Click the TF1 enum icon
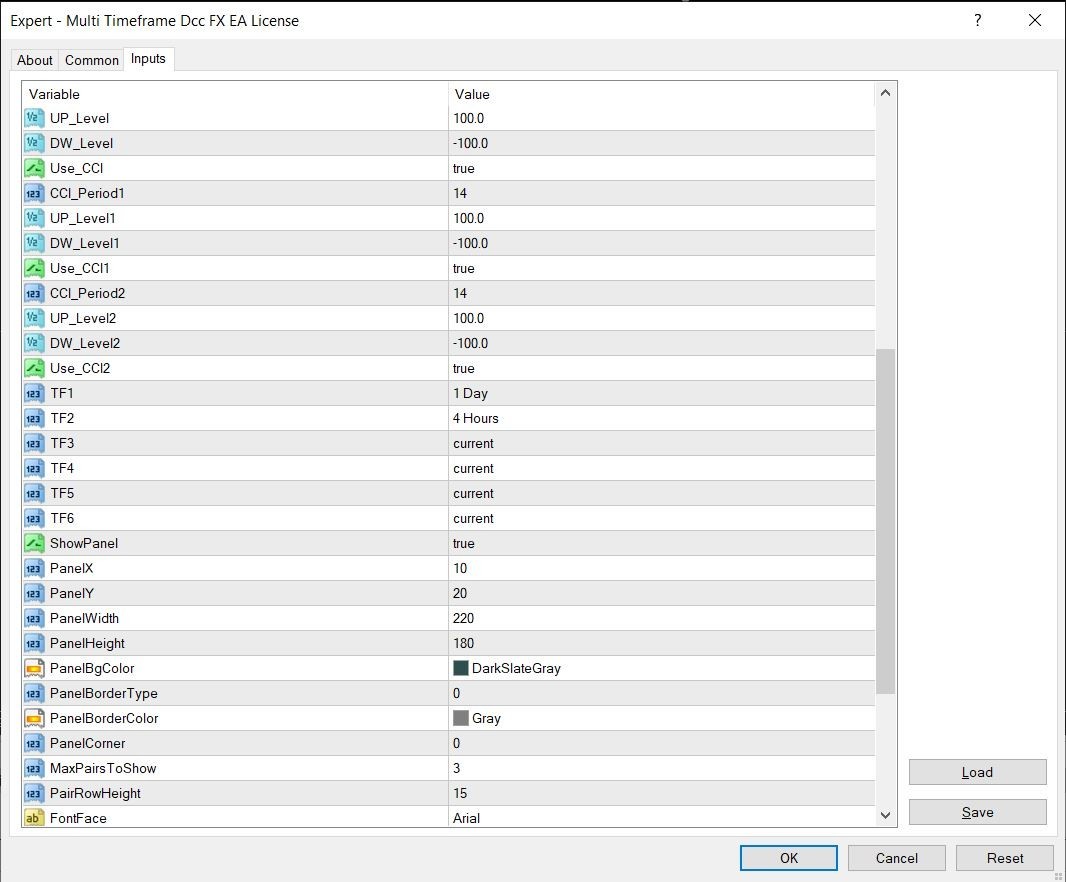1066x882 pixels. pyautogui.click(x=33, y=393)
